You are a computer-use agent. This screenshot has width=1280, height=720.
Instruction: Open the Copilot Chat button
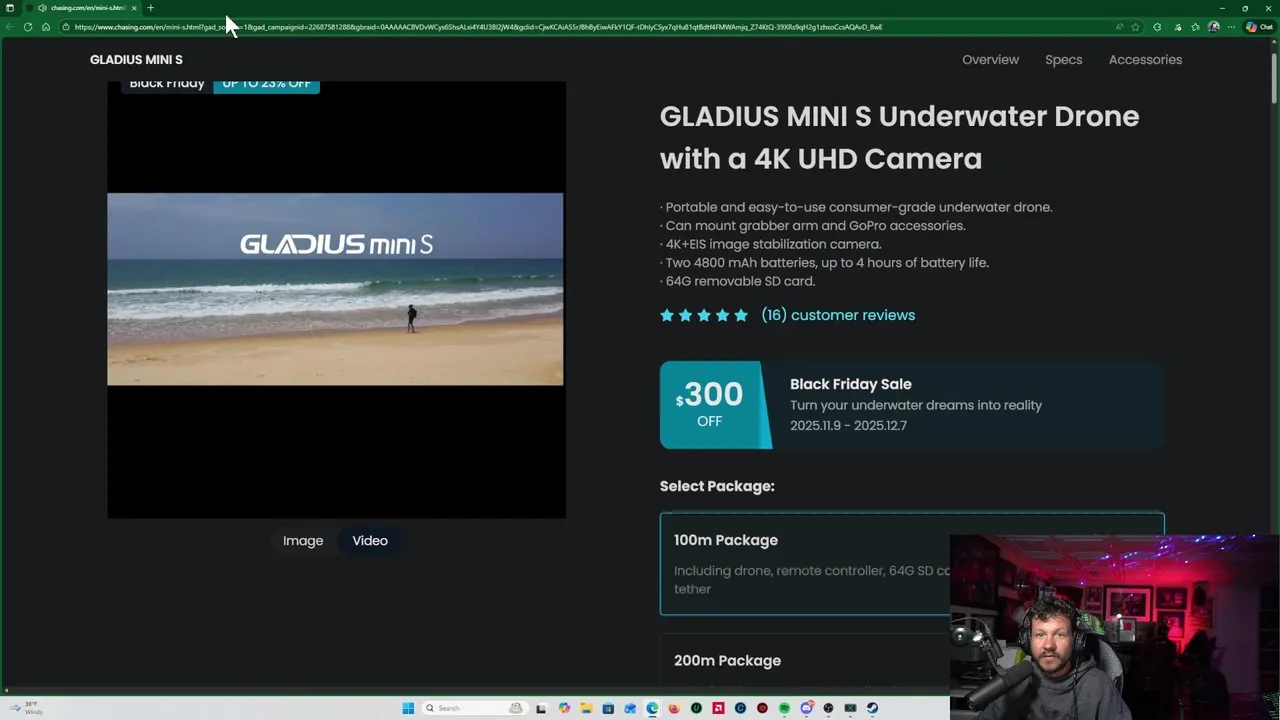[x=1258, y=27]
